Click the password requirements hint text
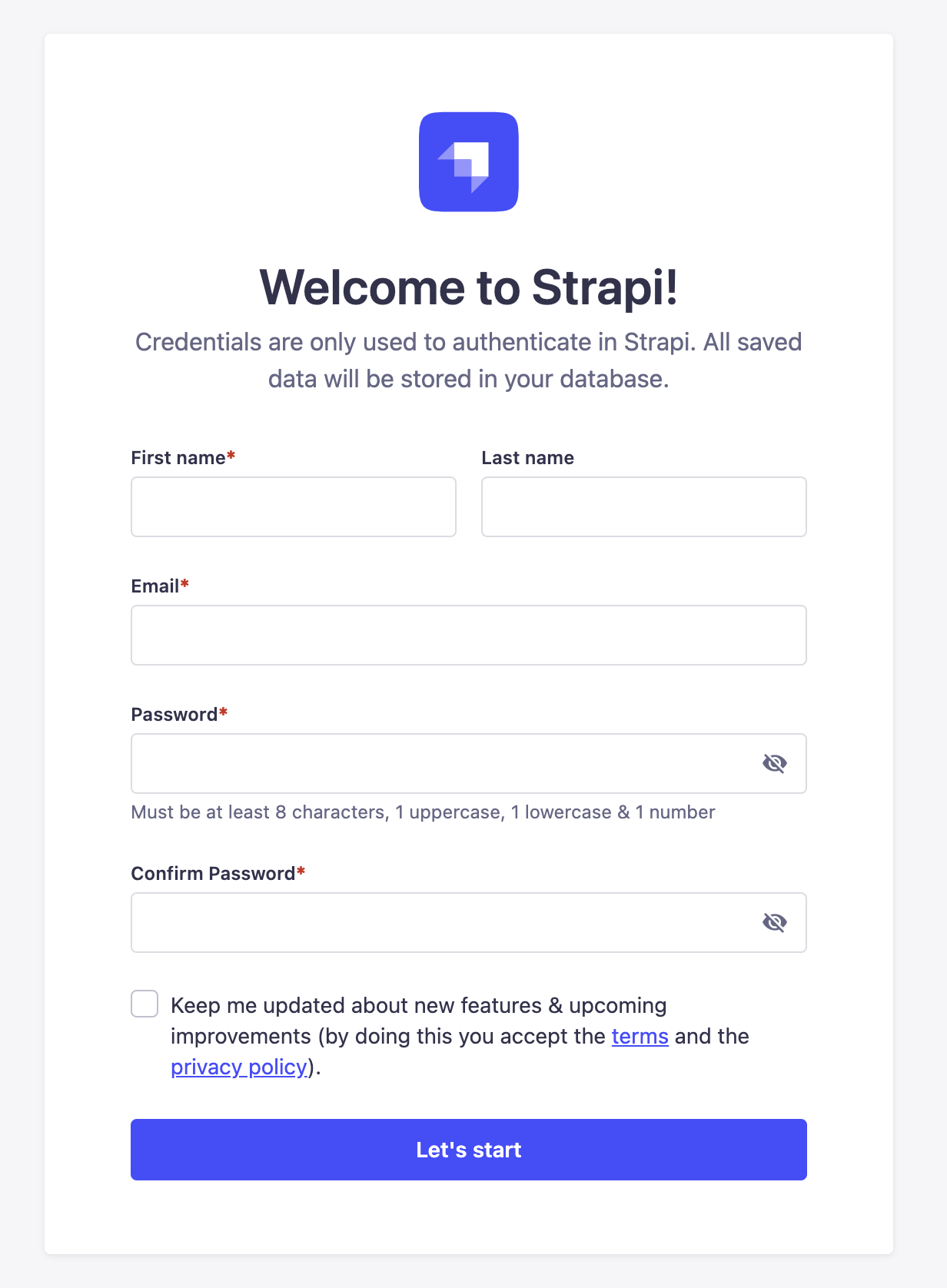 coord(423,812)
